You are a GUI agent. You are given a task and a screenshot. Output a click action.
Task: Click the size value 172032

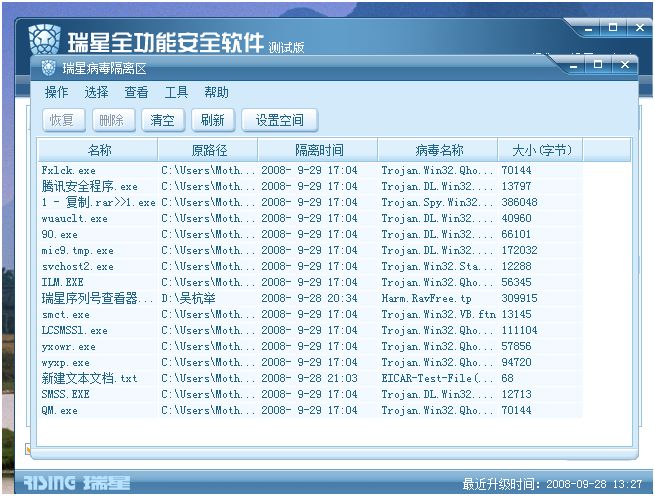(x=519, y=250)
